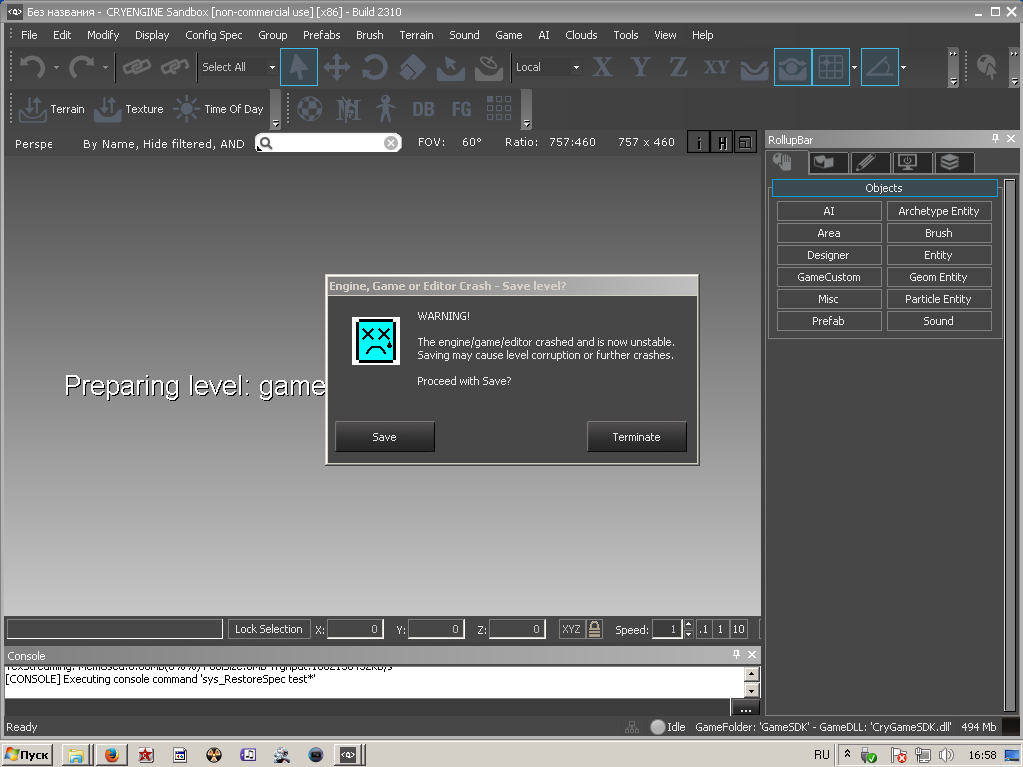Expand the Redo history arrow

tap(105, 67)
